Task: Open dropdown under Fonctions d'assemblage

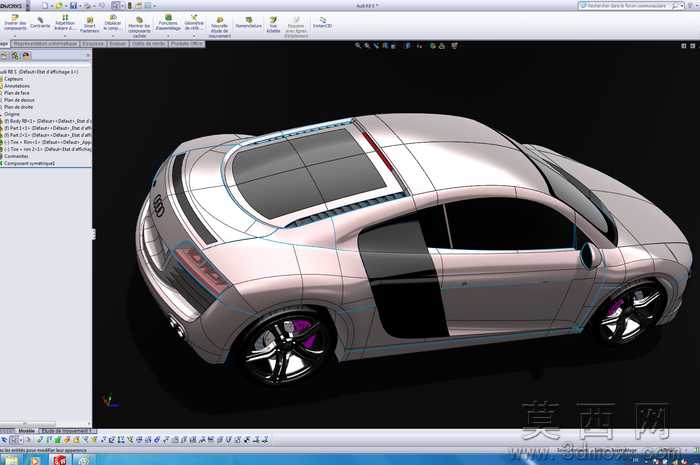Action: (168, 35)
